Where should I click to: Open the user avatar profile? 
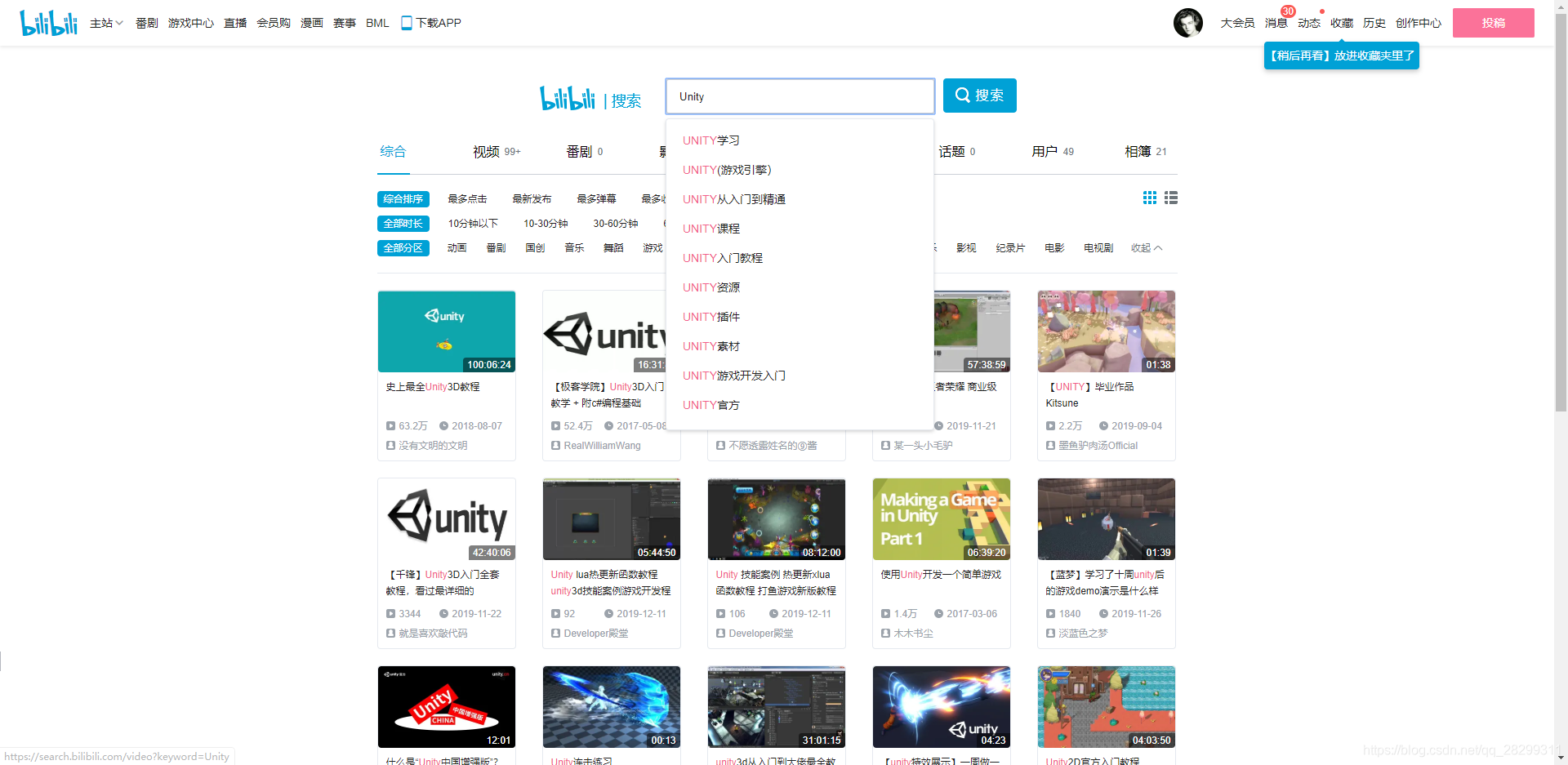coord(1188,23)
